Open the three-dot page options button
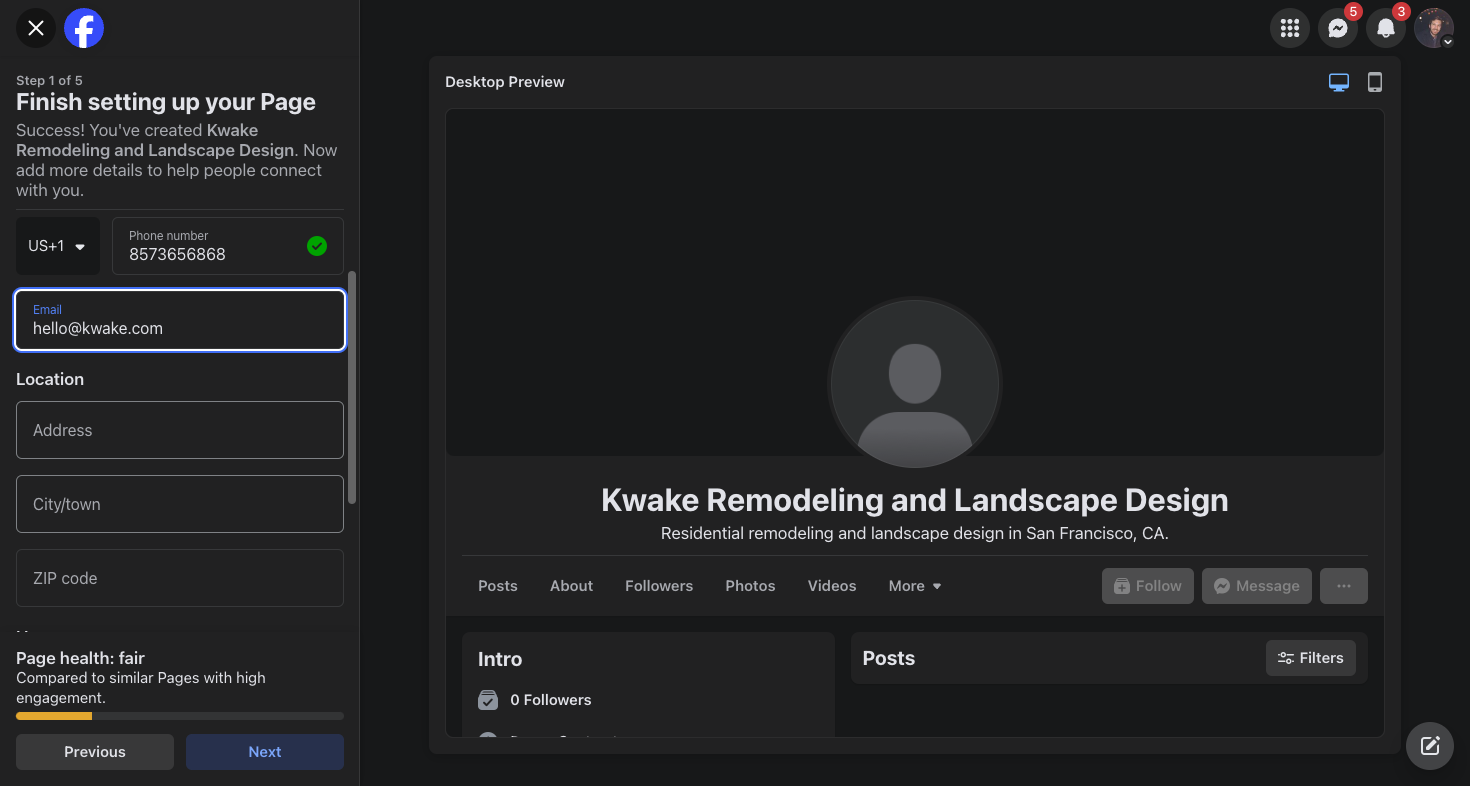1470x786 pixels. click(1344, 586)
